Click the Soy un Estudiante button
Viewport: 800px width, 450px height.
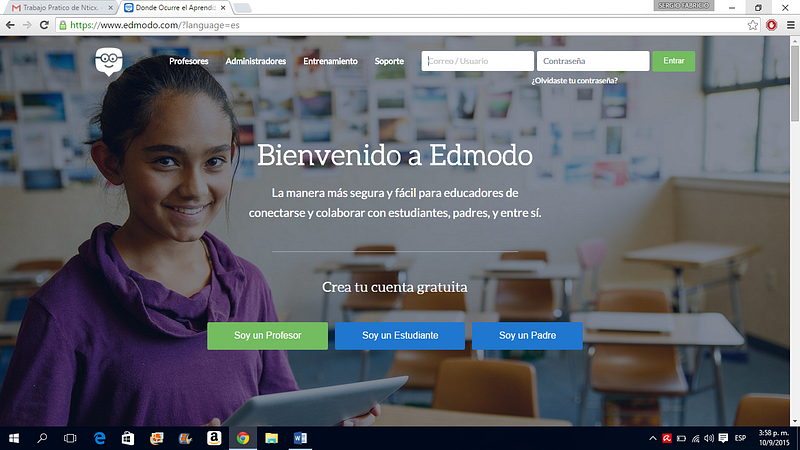point(400,336)
